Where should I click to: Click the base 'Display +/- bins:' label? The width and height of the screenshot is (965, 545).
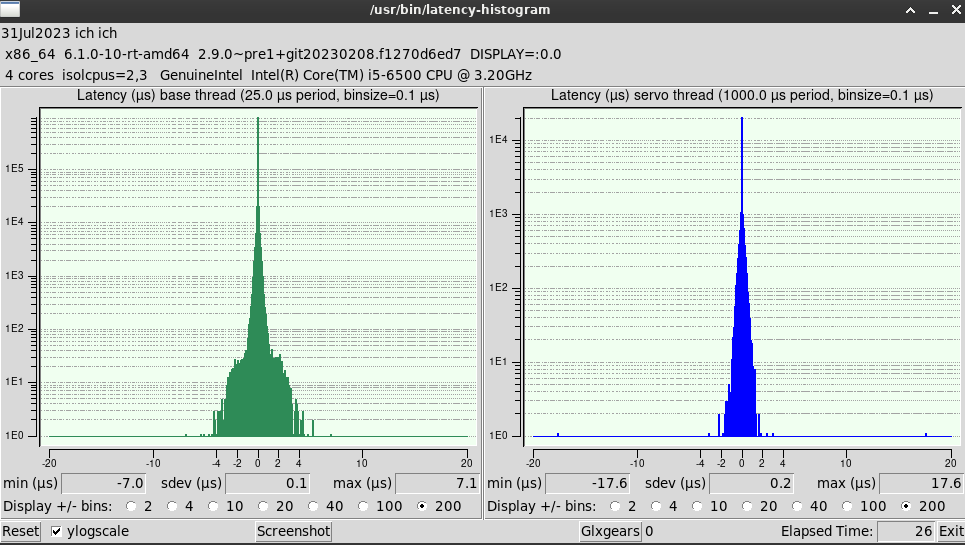[58, 506]
